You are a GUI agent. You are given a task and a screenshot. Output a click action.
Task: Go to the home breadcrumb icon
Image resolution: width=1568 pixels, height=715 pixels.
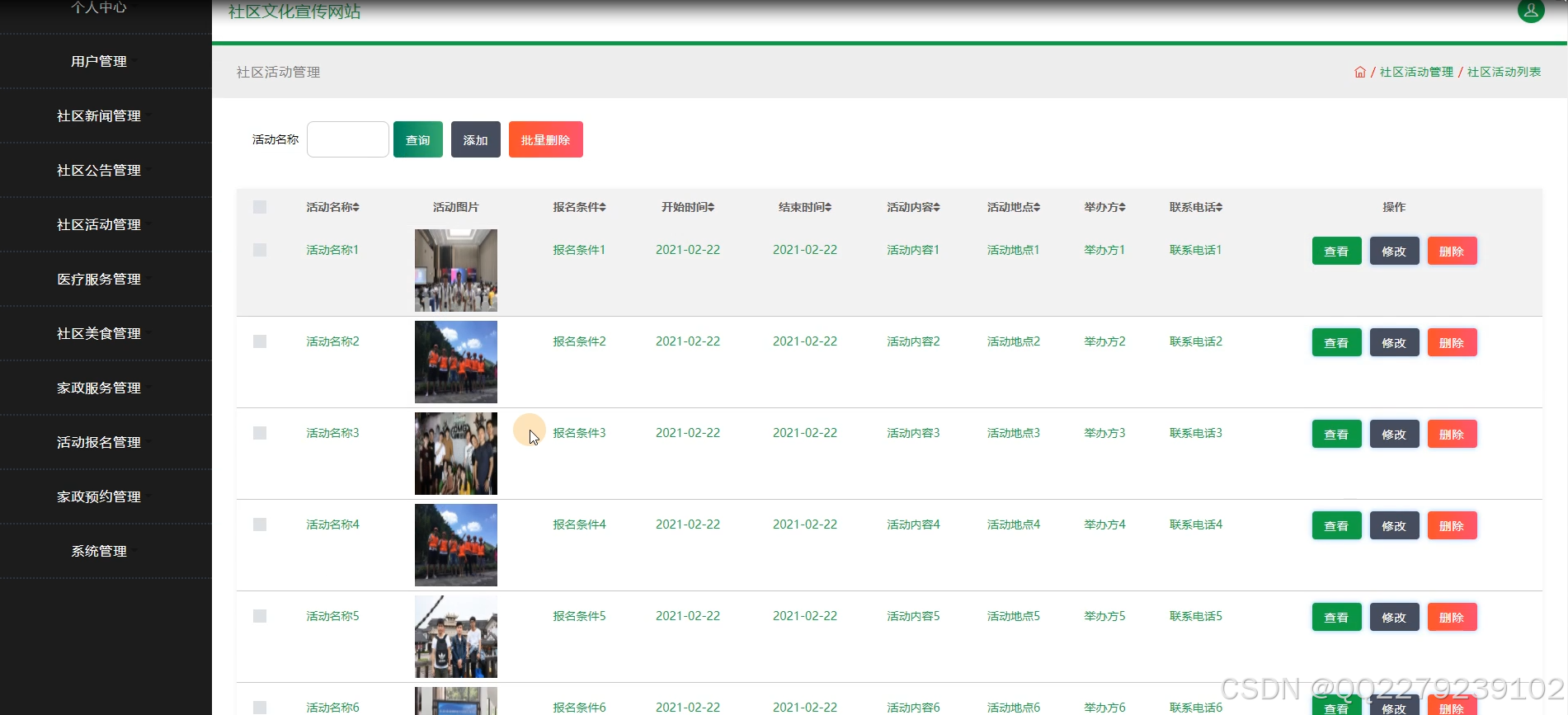(1360, 72)
